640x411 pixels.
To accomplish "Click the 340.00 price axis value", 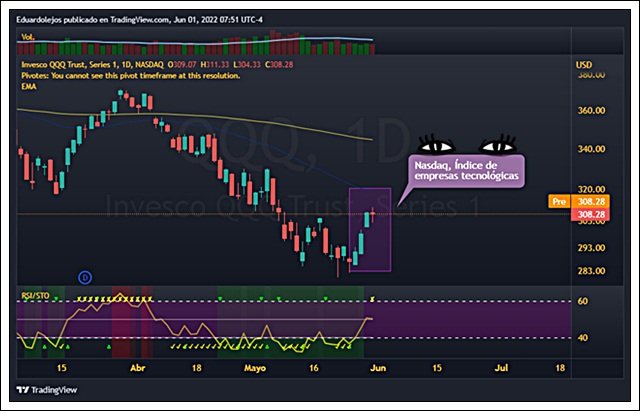I will click(591, 149).
